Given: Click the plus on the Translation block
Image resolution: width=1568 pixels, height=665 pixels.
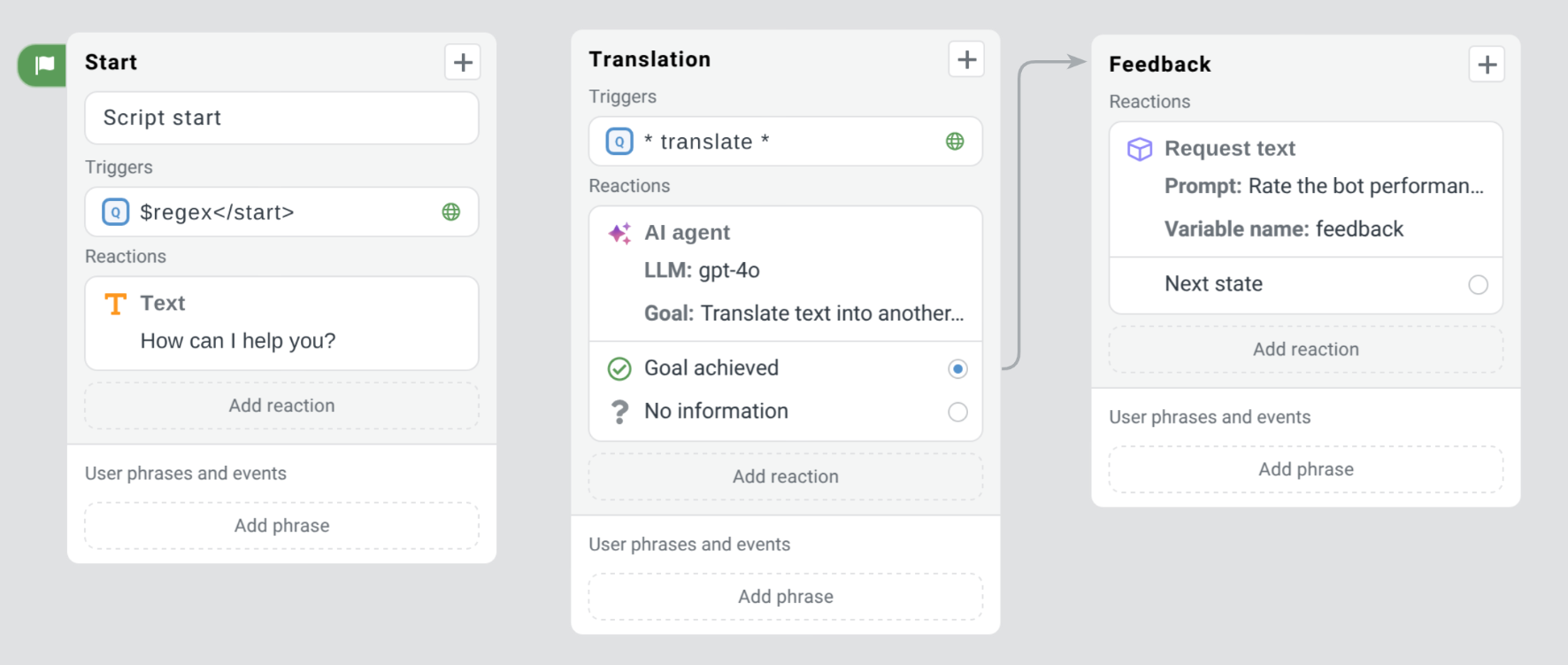Looking at the screenshot, I should pos(966,58).
